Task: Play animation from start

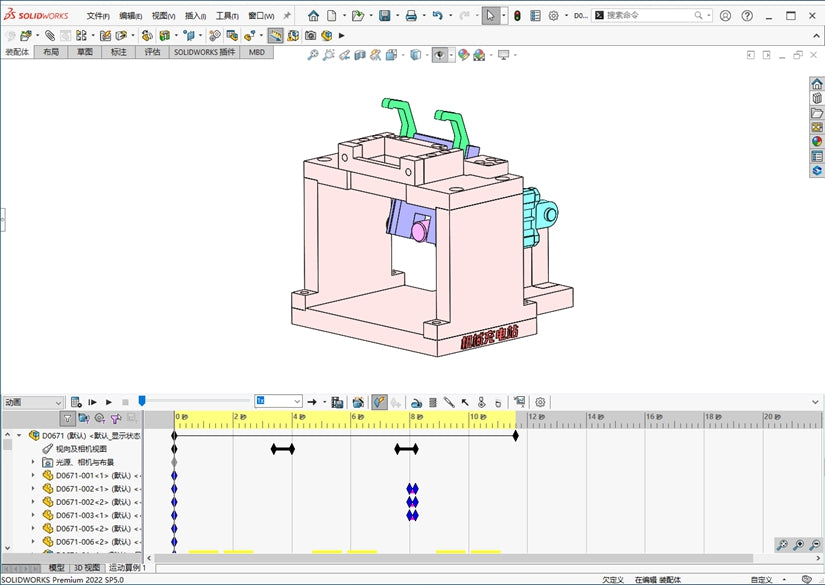Action: pyautogui.click(x=93, y=402)
